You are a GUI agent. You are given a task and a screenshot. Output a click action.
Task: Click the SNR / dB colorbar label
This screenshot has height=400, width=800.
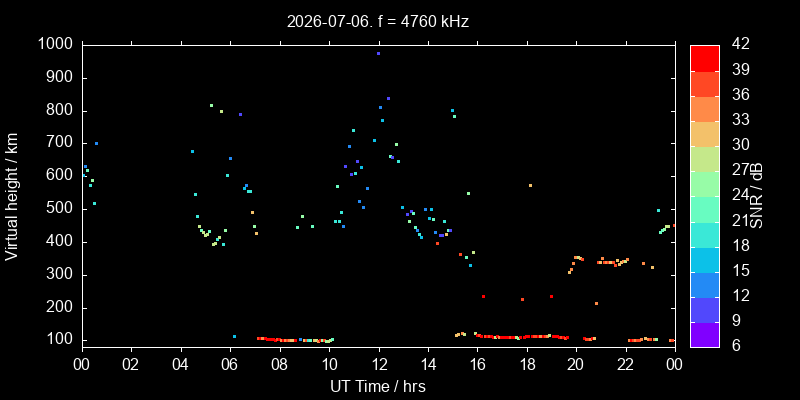pyautogui.click(x=756, y=196)
